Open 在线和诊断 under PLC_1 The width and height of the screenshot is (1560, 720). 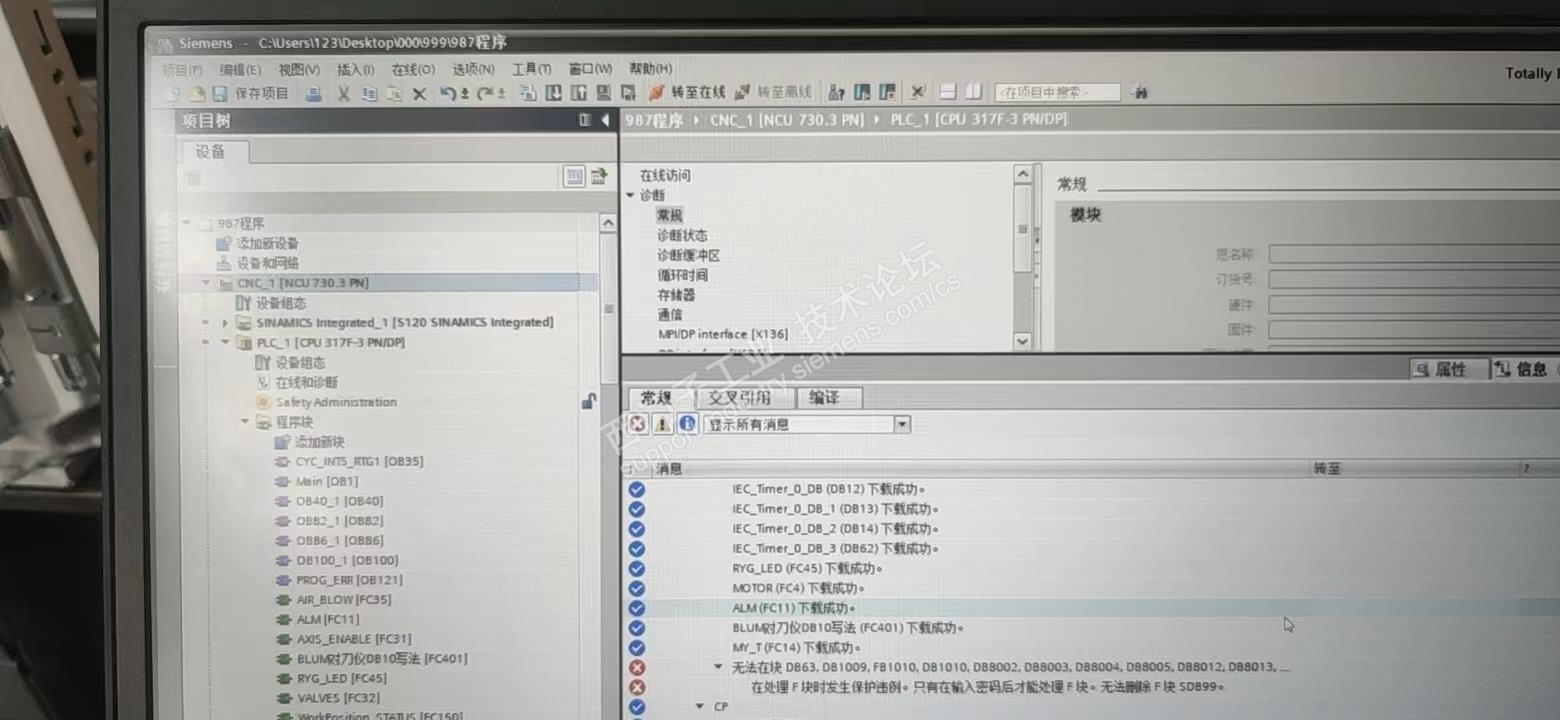306,383
